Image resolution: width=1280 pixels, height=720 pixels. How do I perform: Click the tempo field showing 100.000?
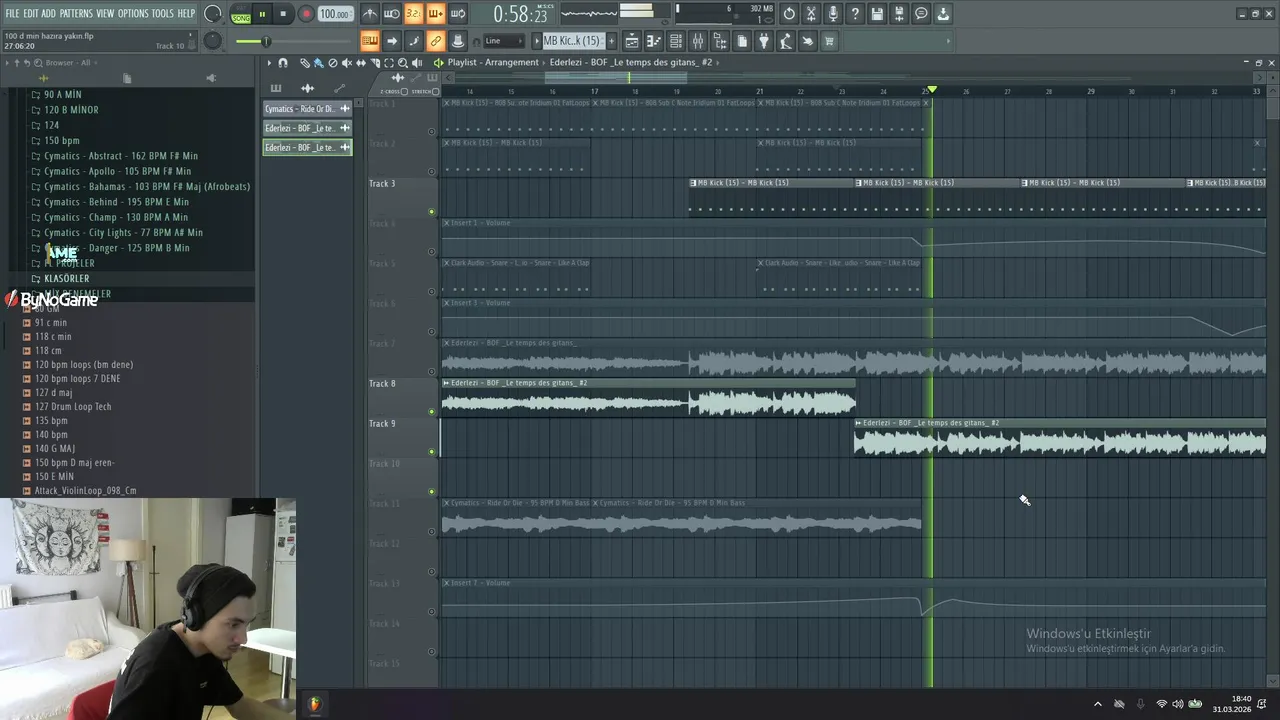[x=336, y=14]
